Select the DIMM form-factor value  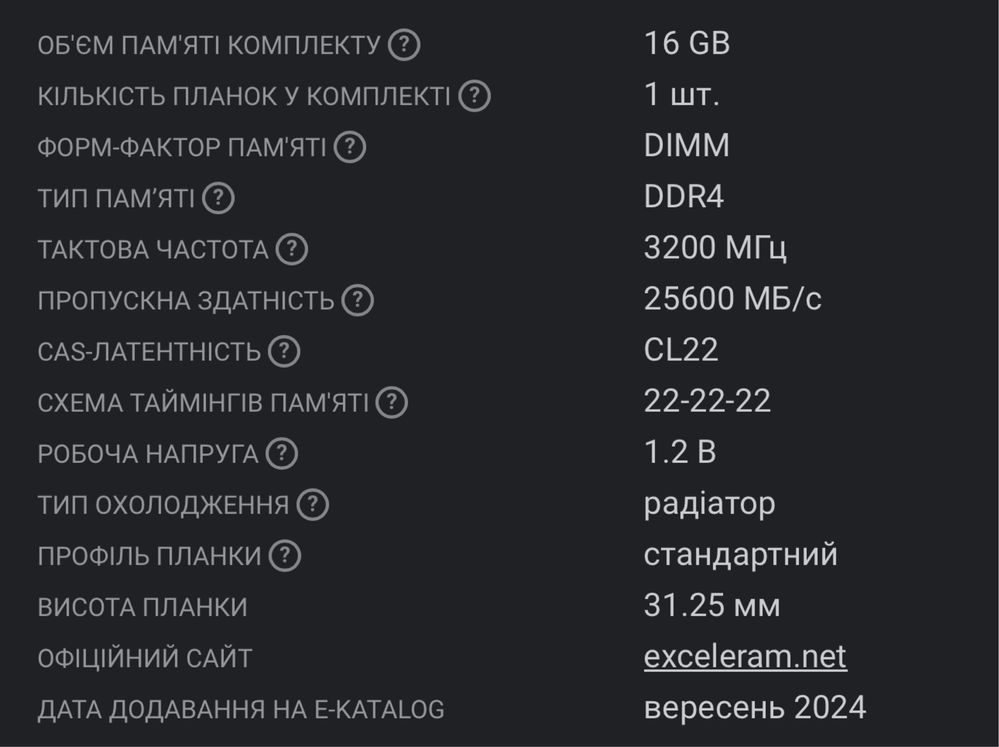(x=686, y=146)
